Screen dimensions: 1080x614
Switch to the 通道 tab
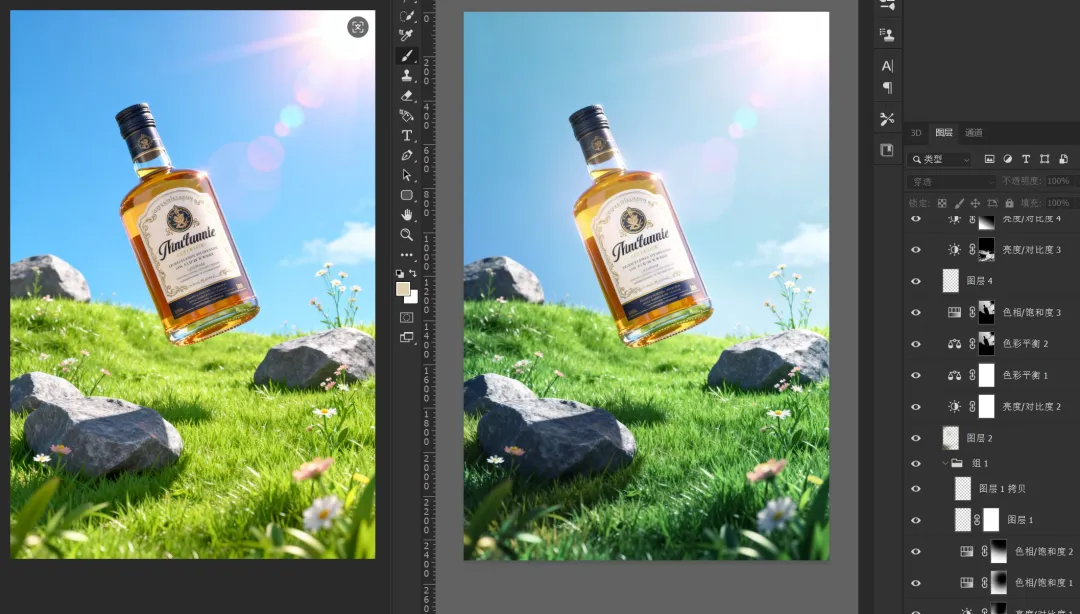[973, 133]
